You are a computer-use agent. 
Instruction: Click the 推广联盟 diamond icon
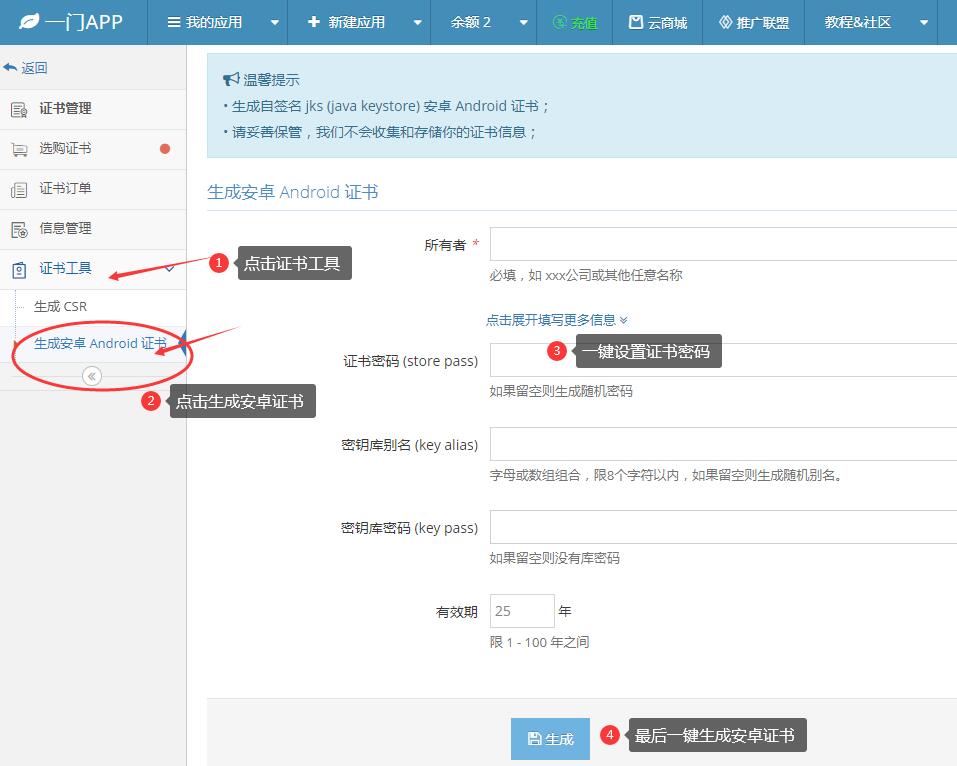pyautogui.click(x=725, y=23)
